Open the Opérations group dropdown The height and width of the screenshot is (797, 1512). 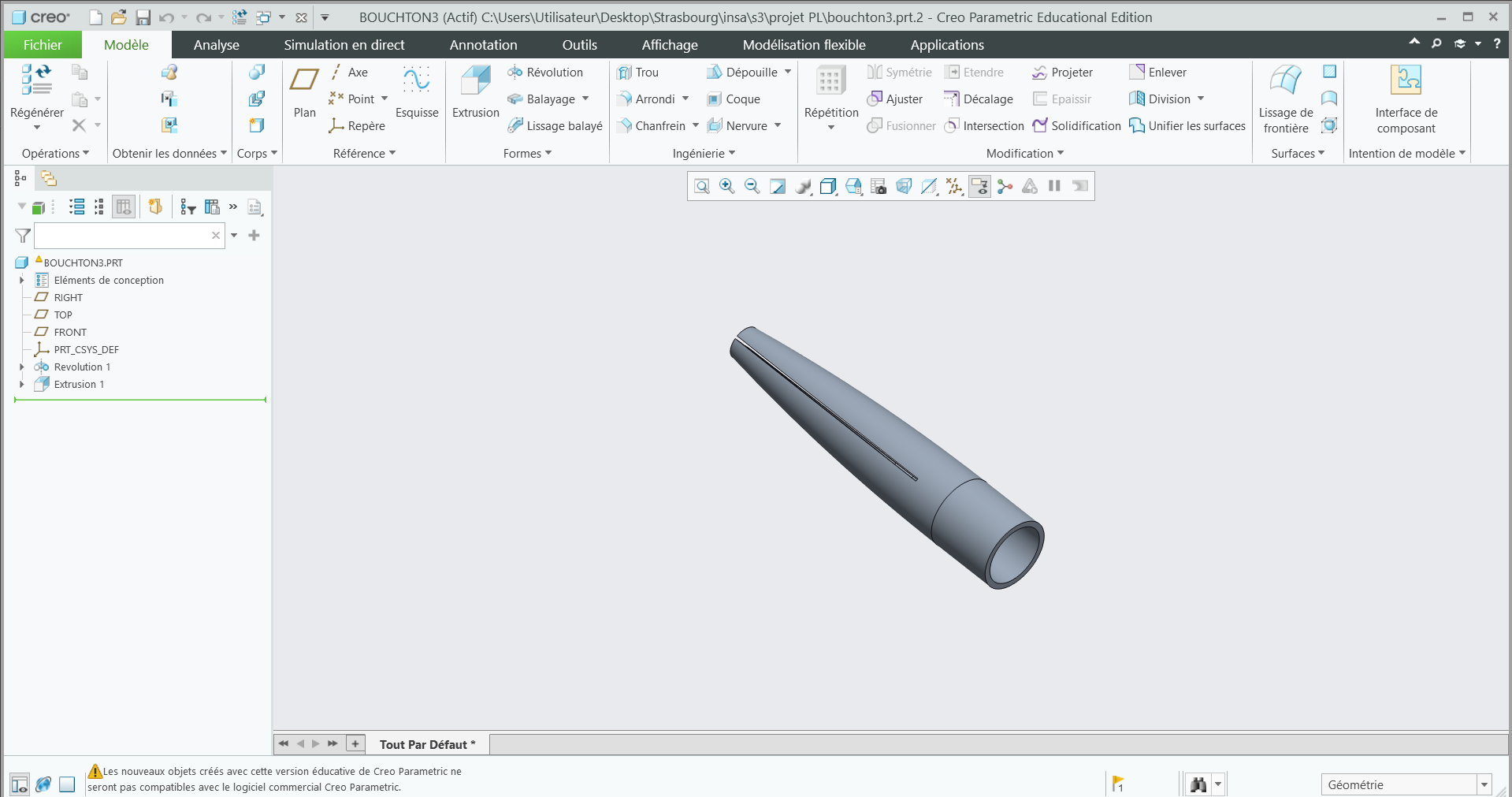pos(55,154)
